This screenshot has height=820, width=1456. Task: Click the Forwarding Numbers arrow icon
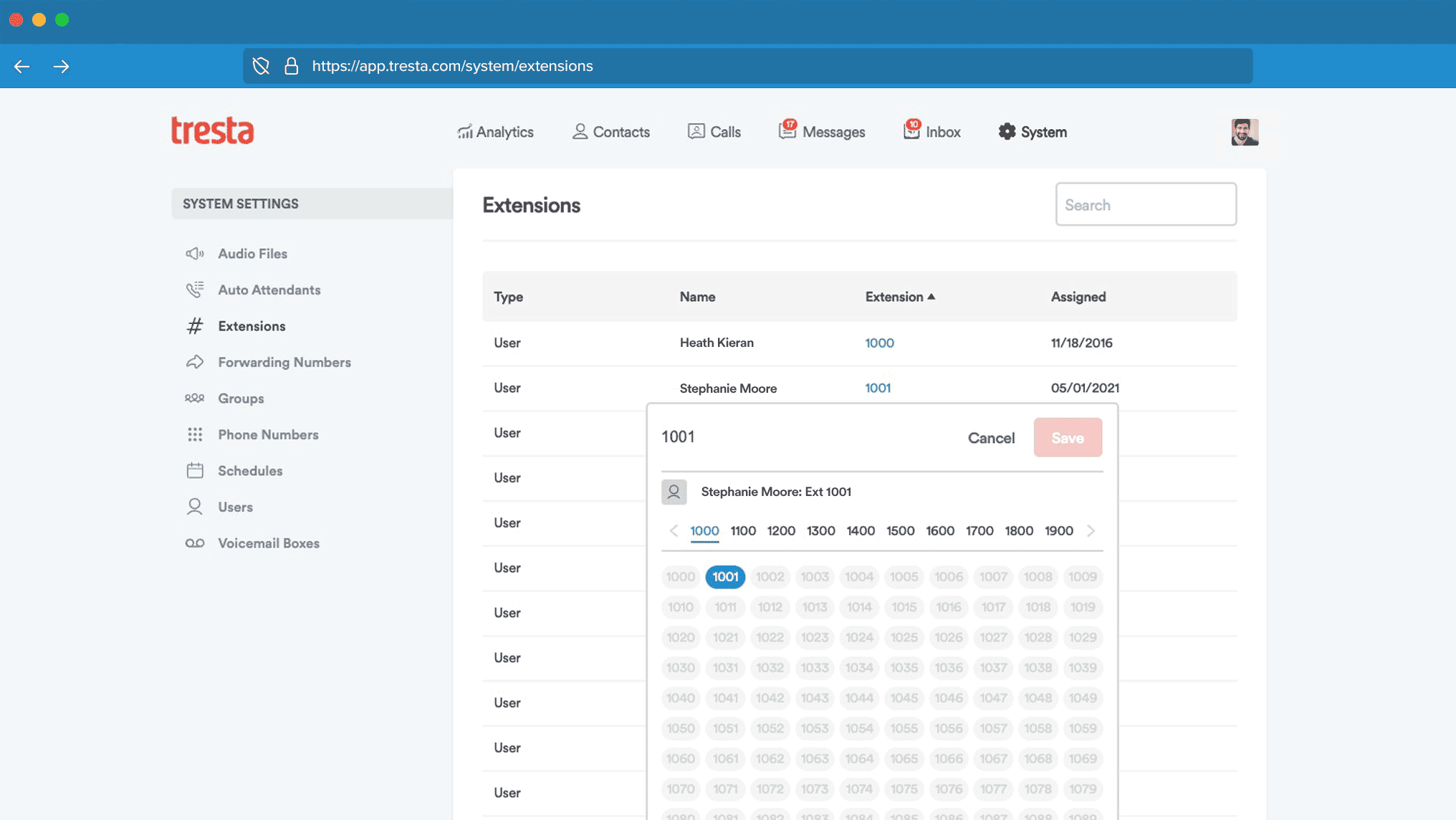195,362
